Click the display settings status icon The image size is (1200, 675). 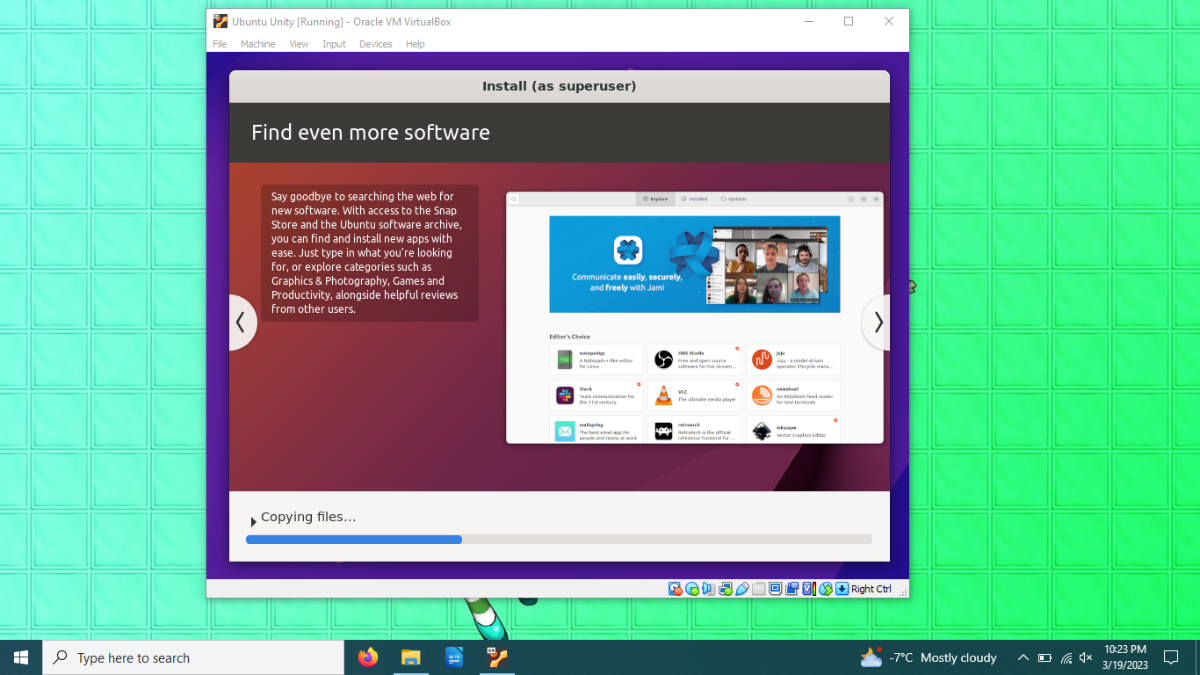tap(775, 589)
